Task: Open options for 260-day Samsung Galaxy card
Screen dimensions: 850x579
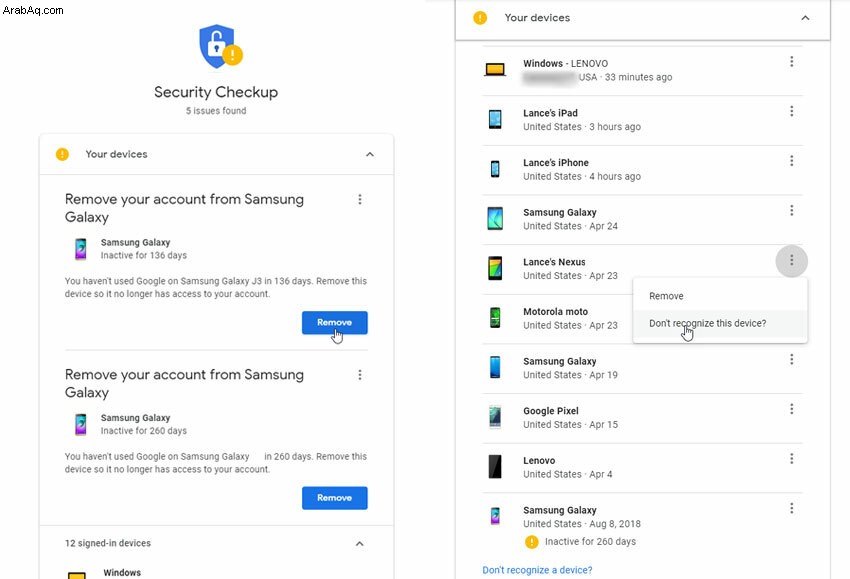Action: click(359, 375)
